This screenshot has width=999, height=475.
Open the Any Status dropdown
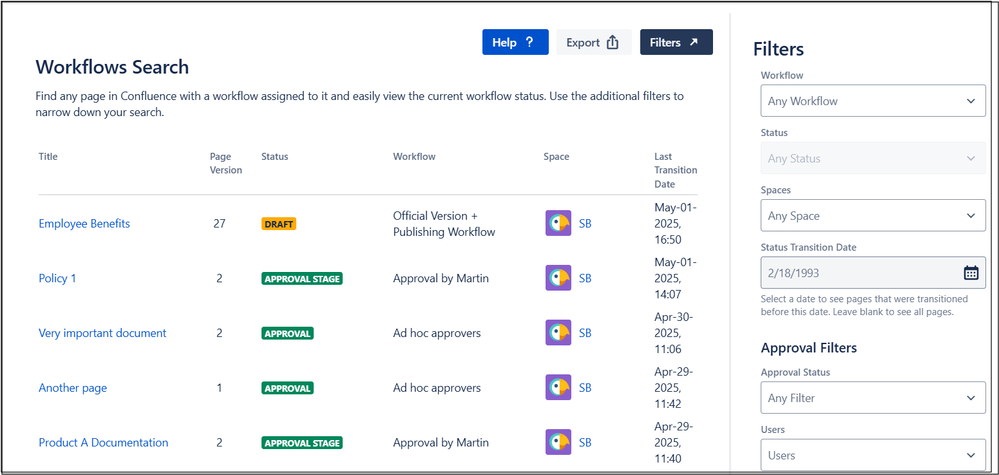873,158
